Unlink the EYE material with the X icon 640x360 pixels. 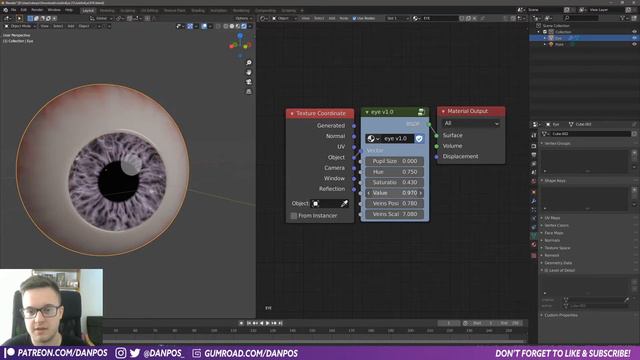[x=474, y=18]
